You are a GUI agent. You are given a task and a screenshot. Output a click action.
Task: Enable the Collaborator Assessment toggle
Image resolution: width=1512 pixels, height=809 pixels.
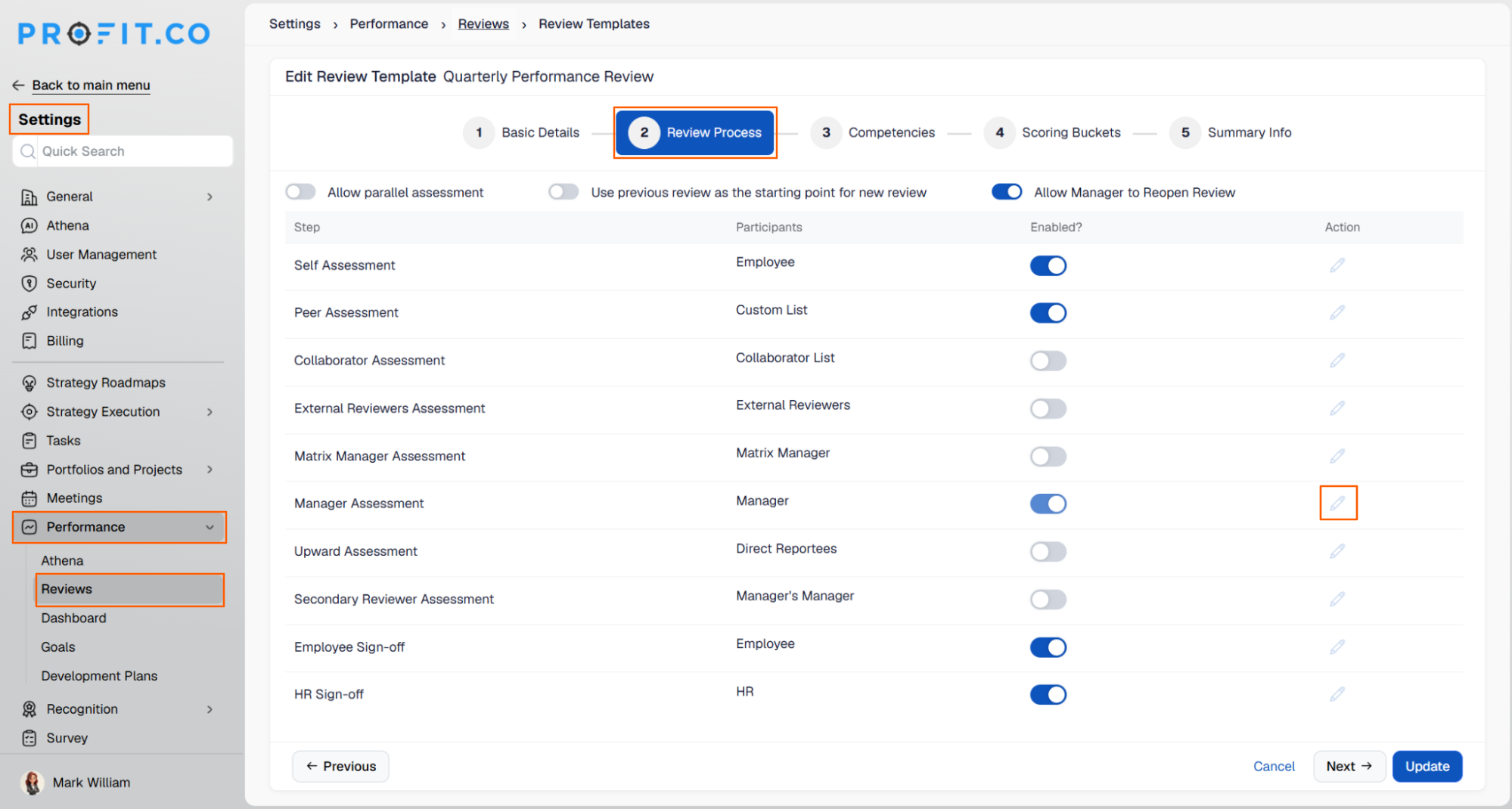(x=1048, y=361)
